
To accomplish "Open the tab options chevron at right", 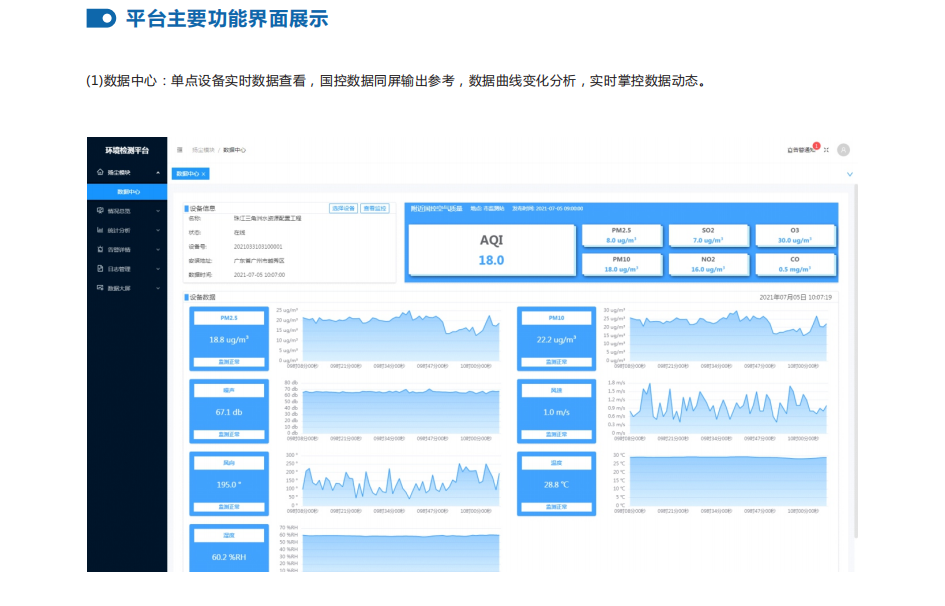I will (x=850, y=174).
